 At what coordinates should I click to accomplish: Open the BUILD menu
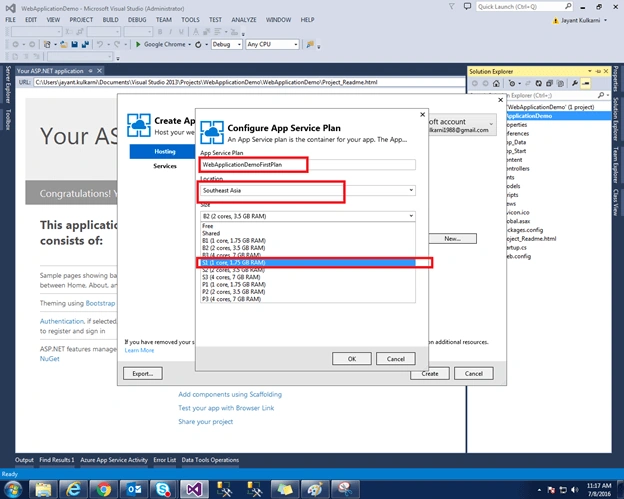(x=110, y=19)
